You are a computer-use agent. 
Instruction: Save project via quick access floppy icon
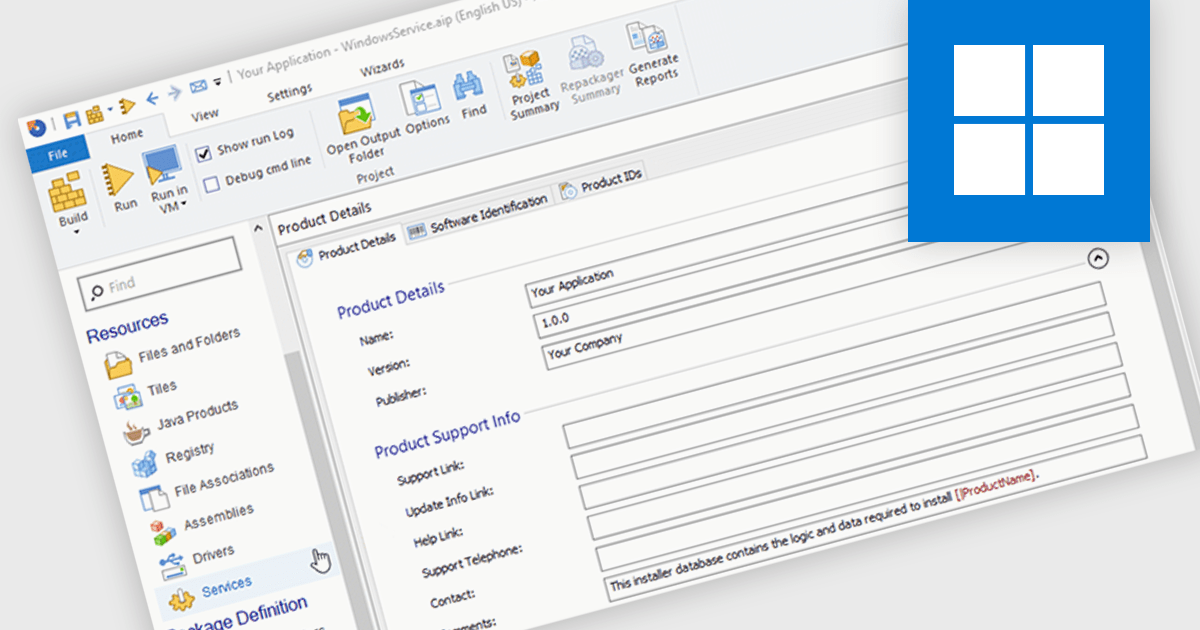click(72, 120)
